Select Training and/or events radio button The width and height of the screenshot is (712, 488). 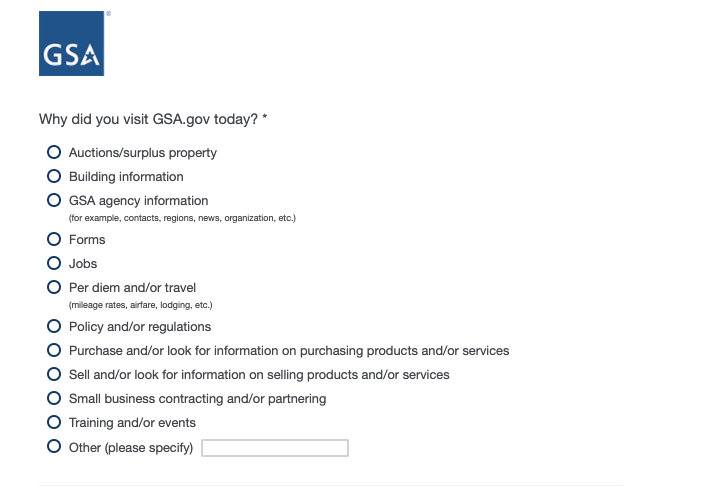point(54,423)
